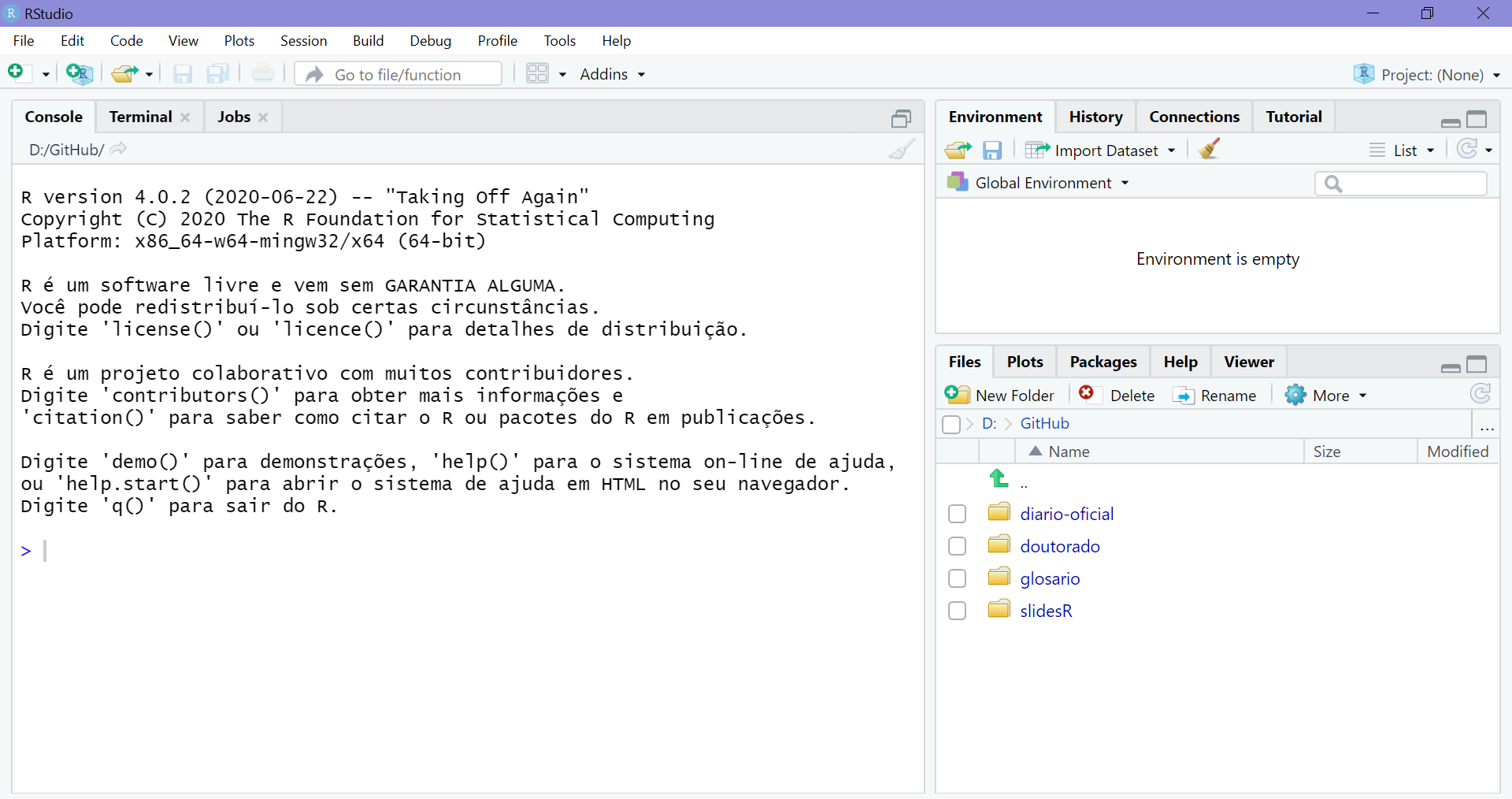Close the Terminal tab
Screen dimensions: 1512x799
(x=185, y=117)
